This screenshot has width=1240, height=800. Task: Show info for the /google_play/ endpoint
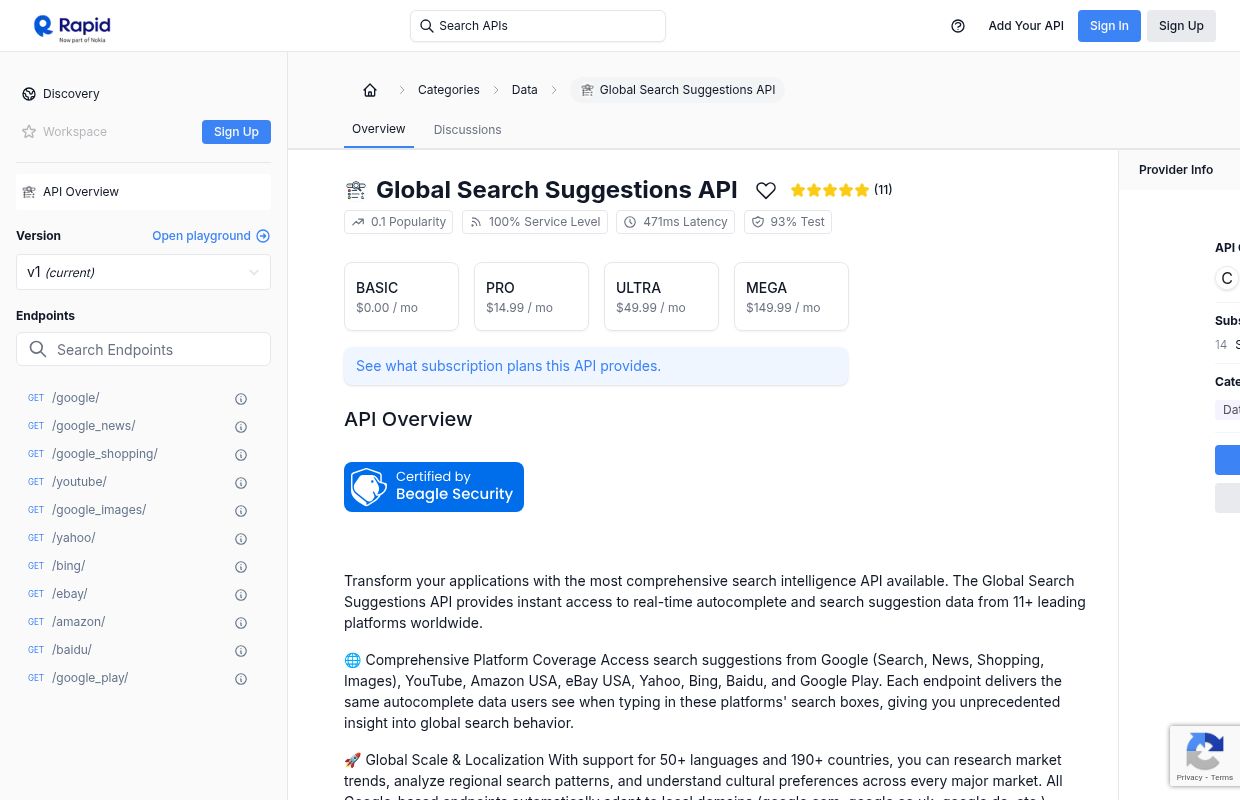click(x=241, y=679)
